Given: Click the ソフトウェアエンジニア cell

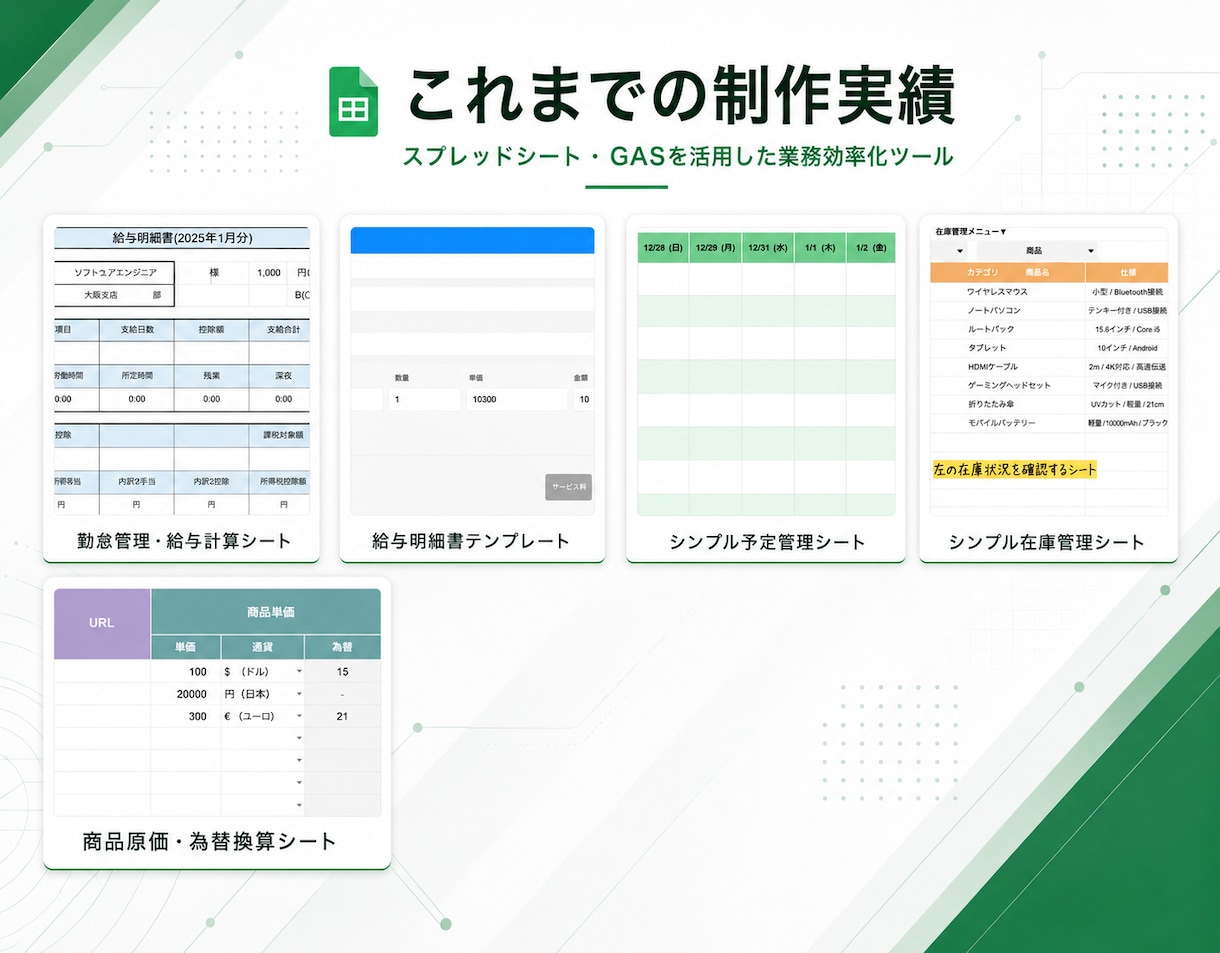Looking at the screenshot, I should pos(114,272).
